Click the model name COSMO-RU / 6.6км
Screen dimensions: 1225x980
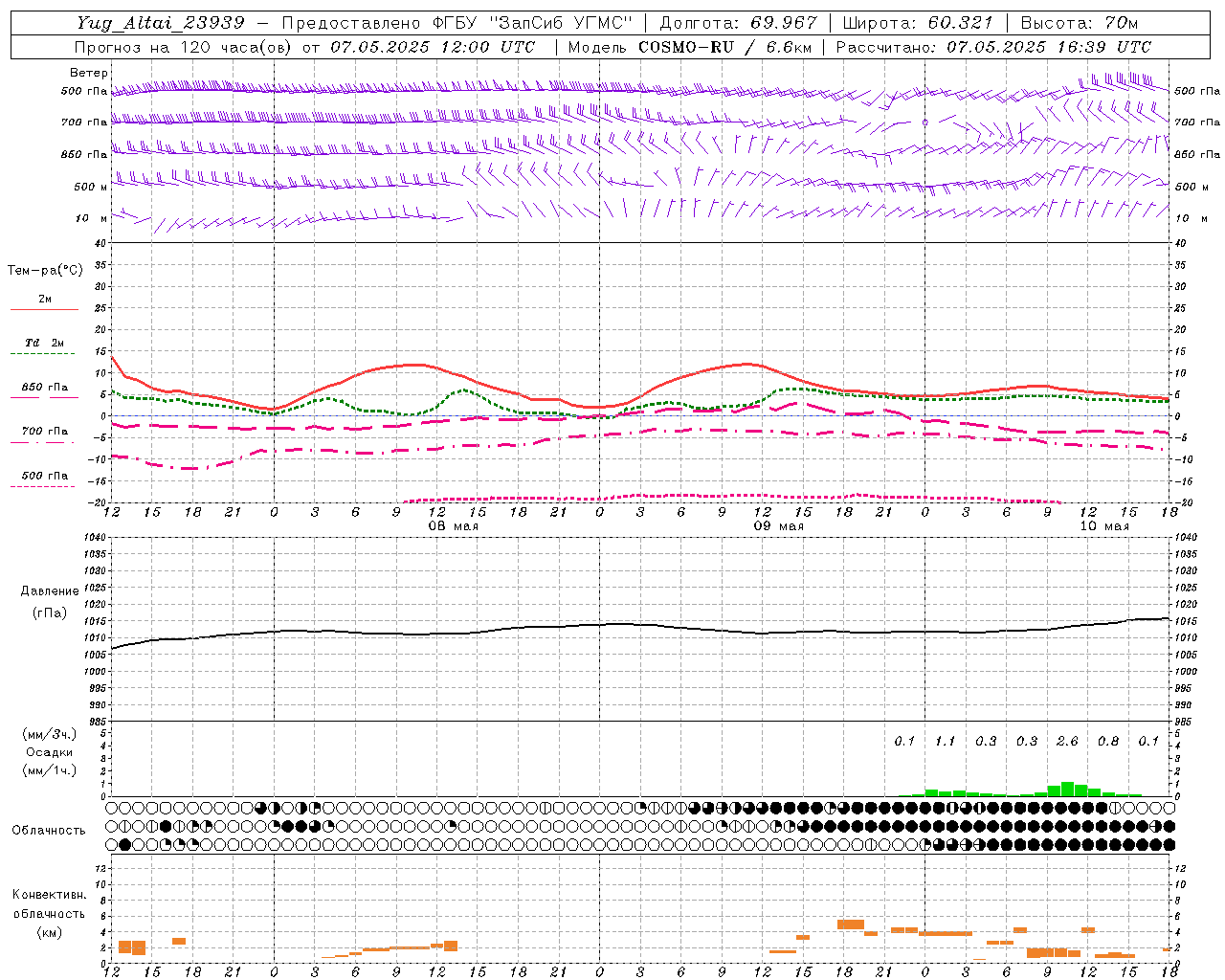725,47
